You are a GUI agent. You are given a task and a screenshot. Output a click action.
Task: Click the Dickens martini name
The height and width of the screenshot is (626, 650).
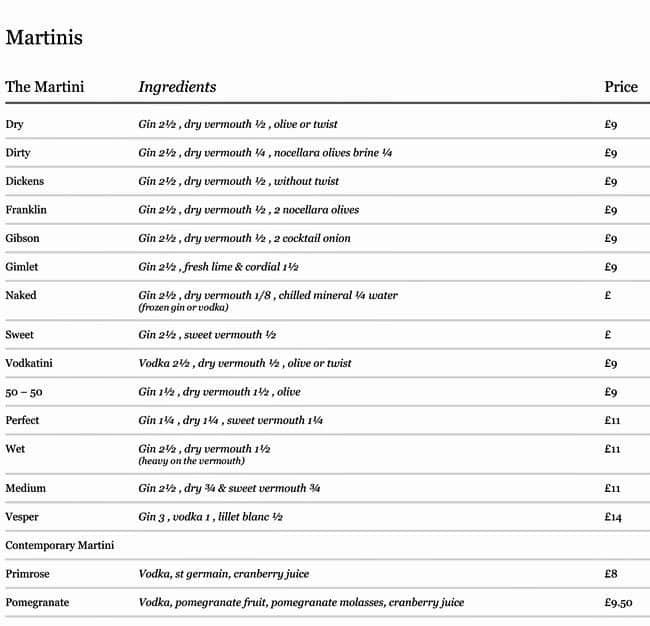coord(24,181)
